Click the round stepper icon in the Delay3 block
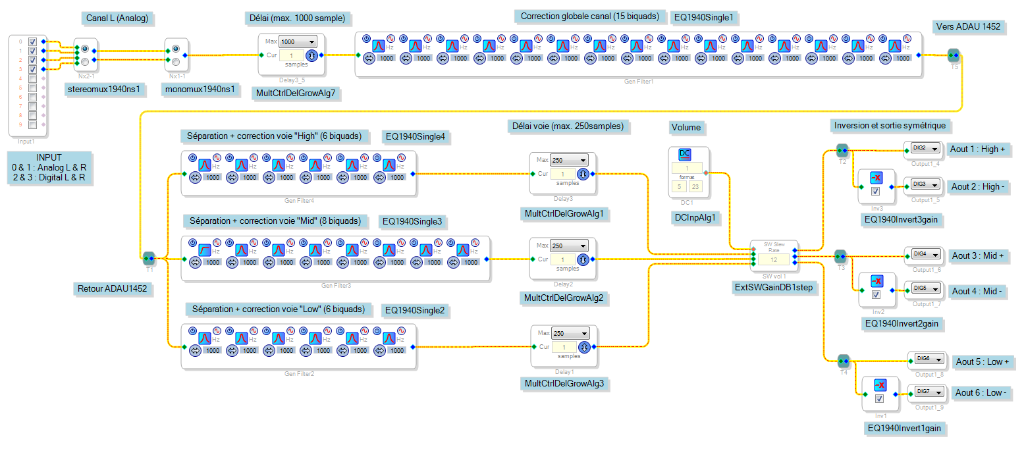The height and width of the screenshot is (449, 1024). (582, 174)
